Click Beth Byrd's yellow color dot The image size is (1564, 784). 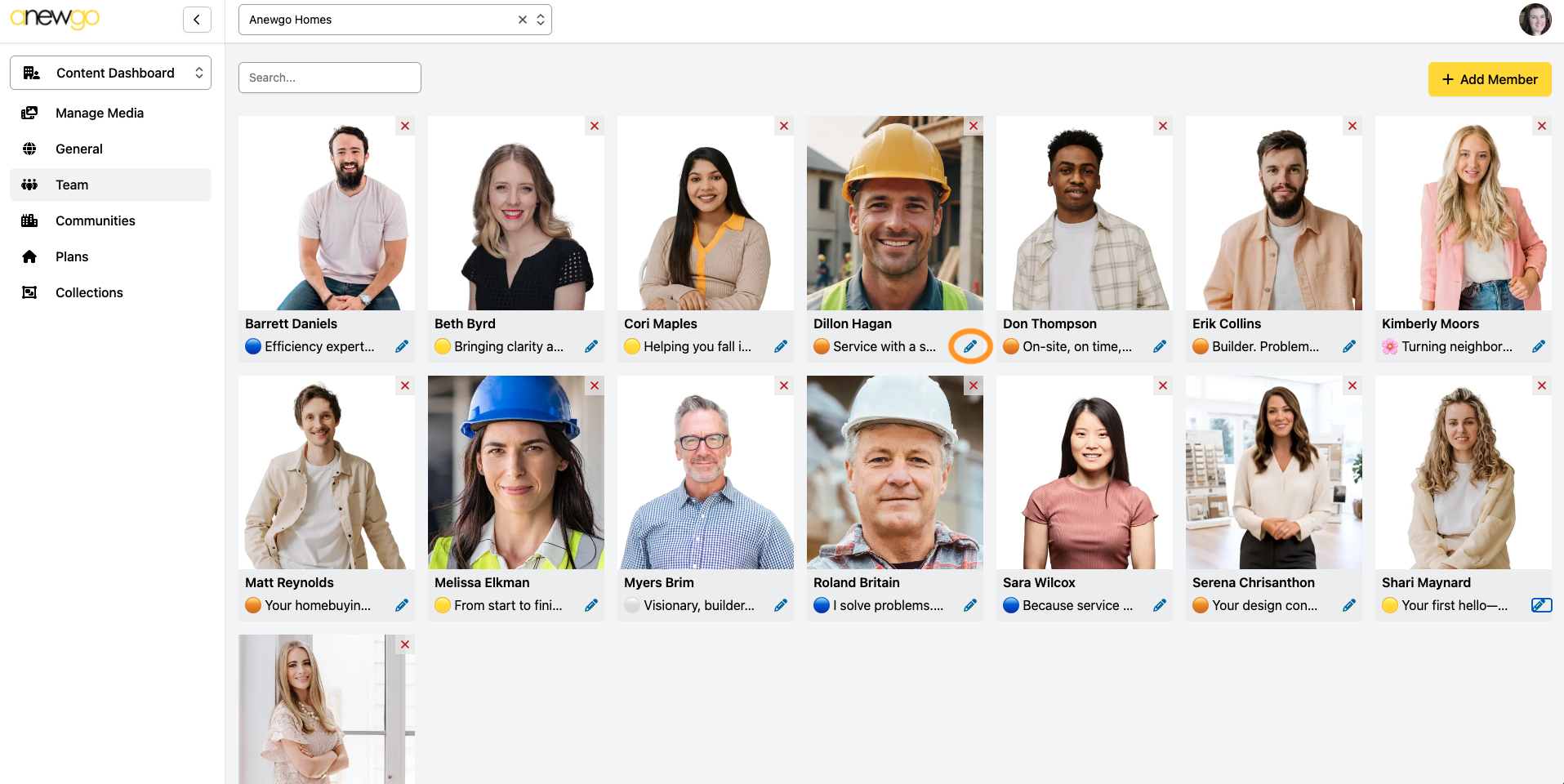click(443, 346)
